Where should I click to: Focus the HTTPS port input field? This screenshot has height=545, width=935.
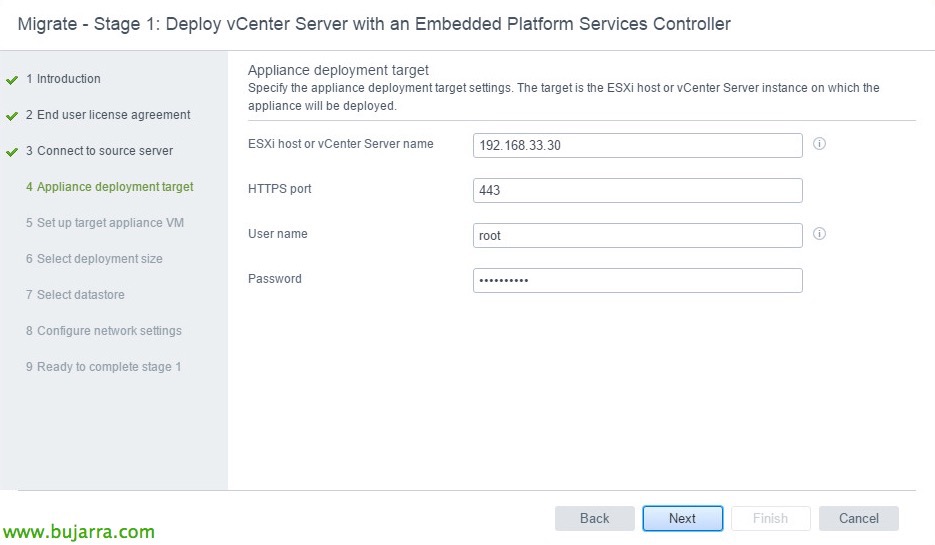(637, 191)
